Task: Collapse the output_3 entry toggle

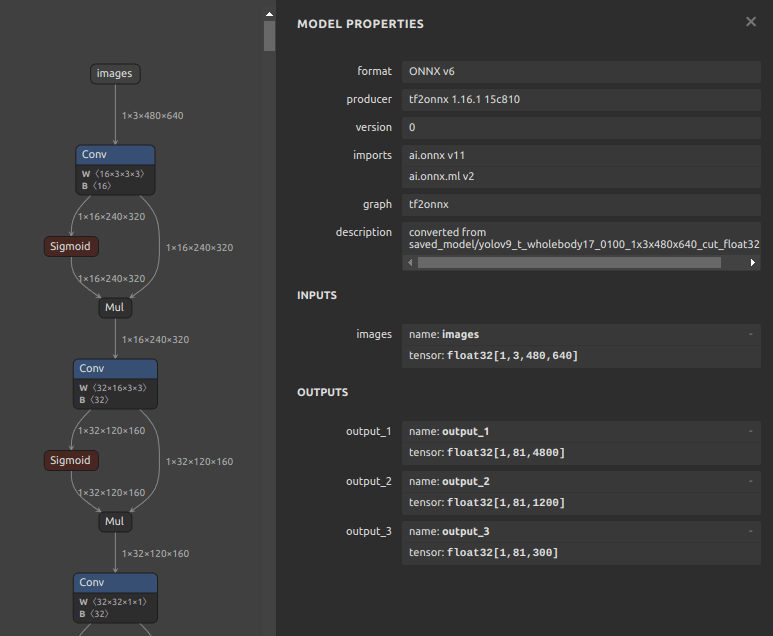Action: coord(750,531)
